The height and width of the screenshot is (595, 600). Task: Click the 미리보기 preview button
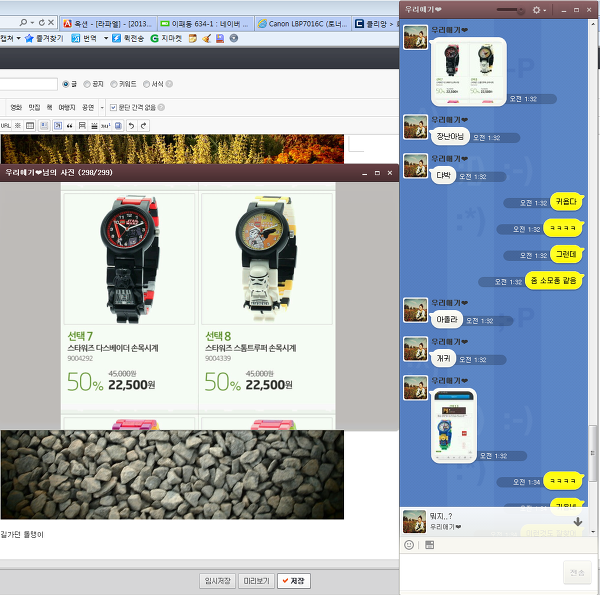pyautogui.click(x=256, y=581)
